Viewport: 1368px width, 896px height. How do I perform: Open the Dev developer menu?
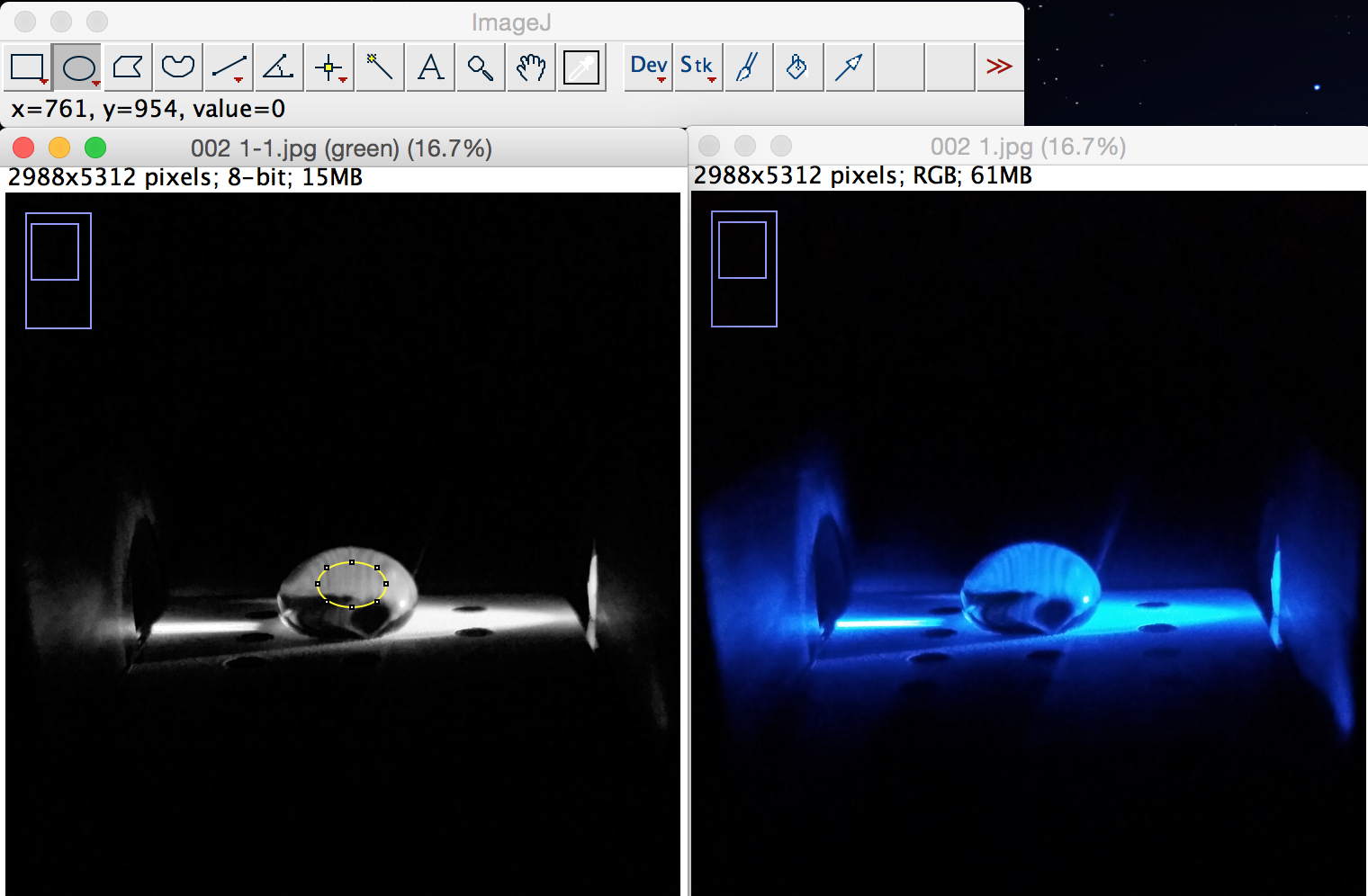tap(648, 67)
